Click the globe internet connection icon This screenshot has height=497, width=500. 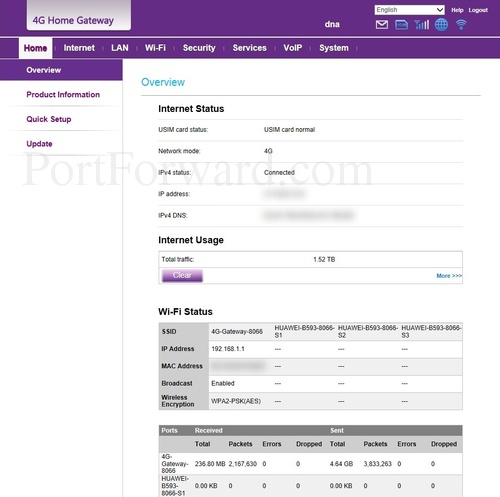[441, 24]
